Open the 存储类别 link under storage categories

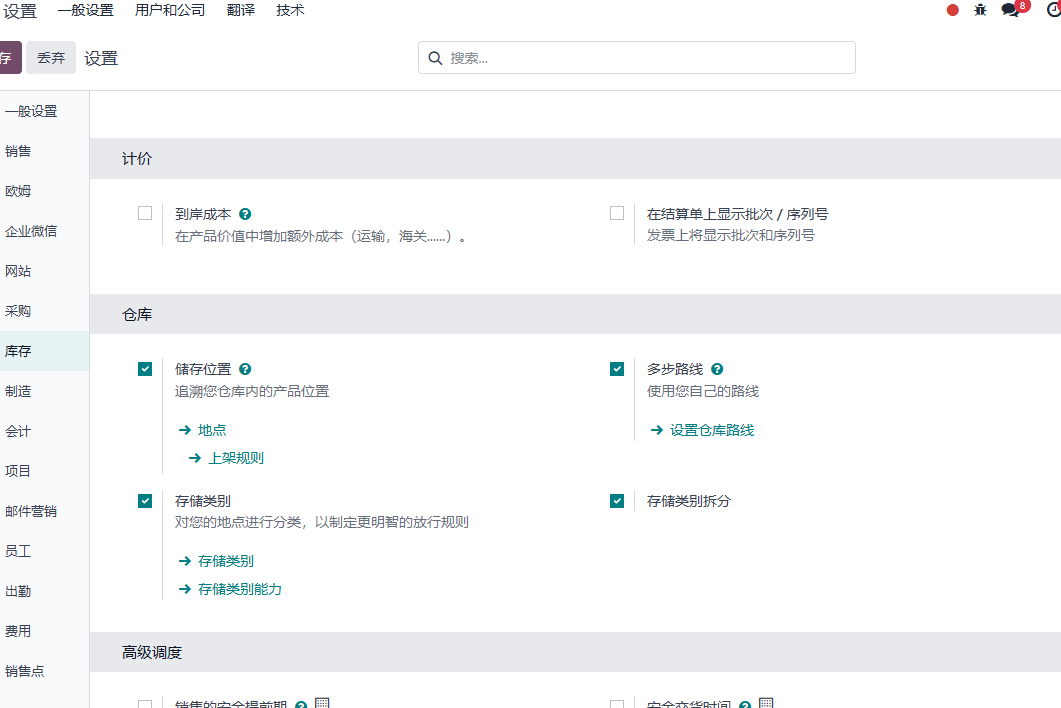click(x=225, y=561)
